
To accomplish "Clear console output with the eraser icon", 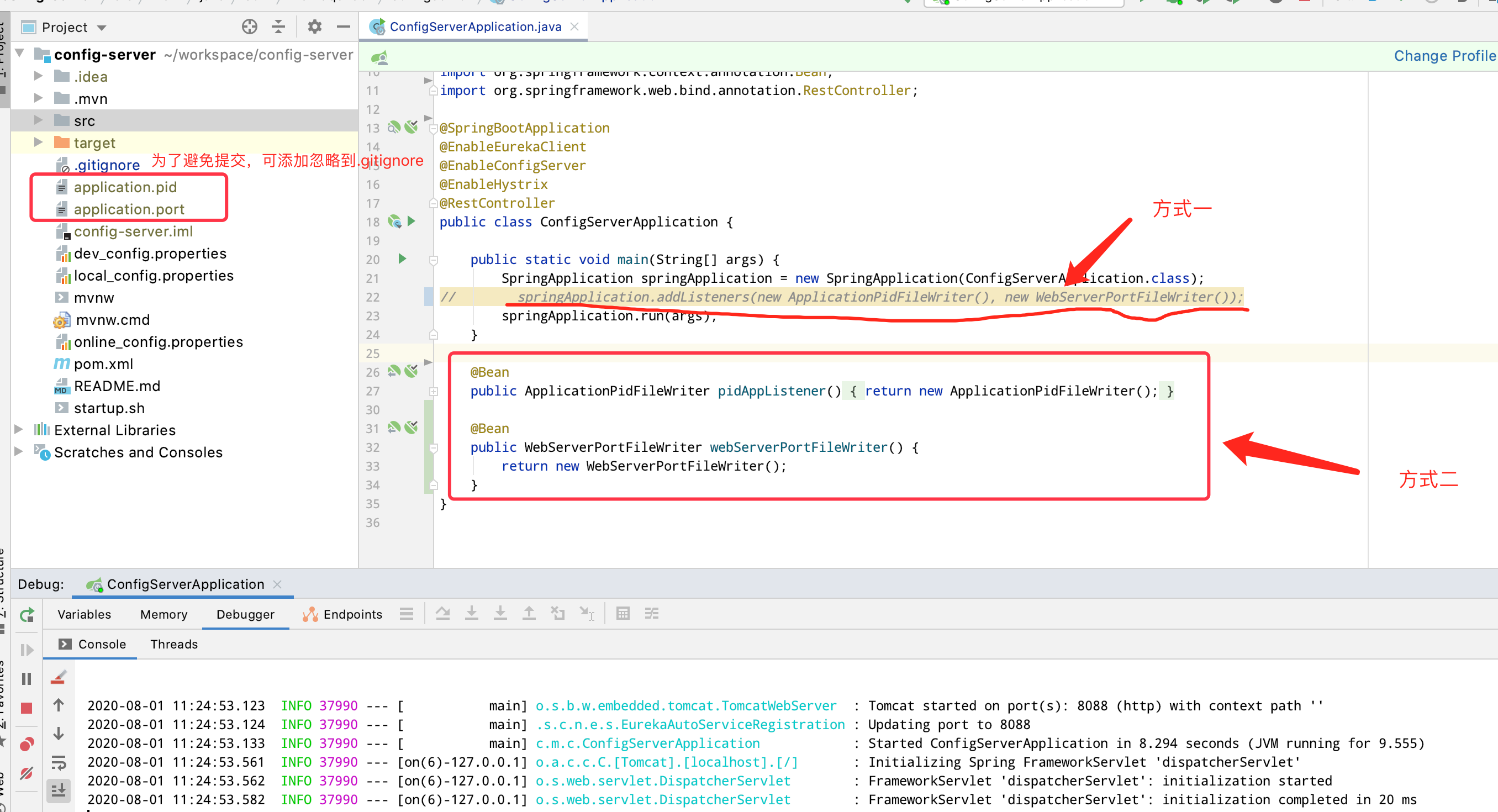I will [x=59, y=678].
